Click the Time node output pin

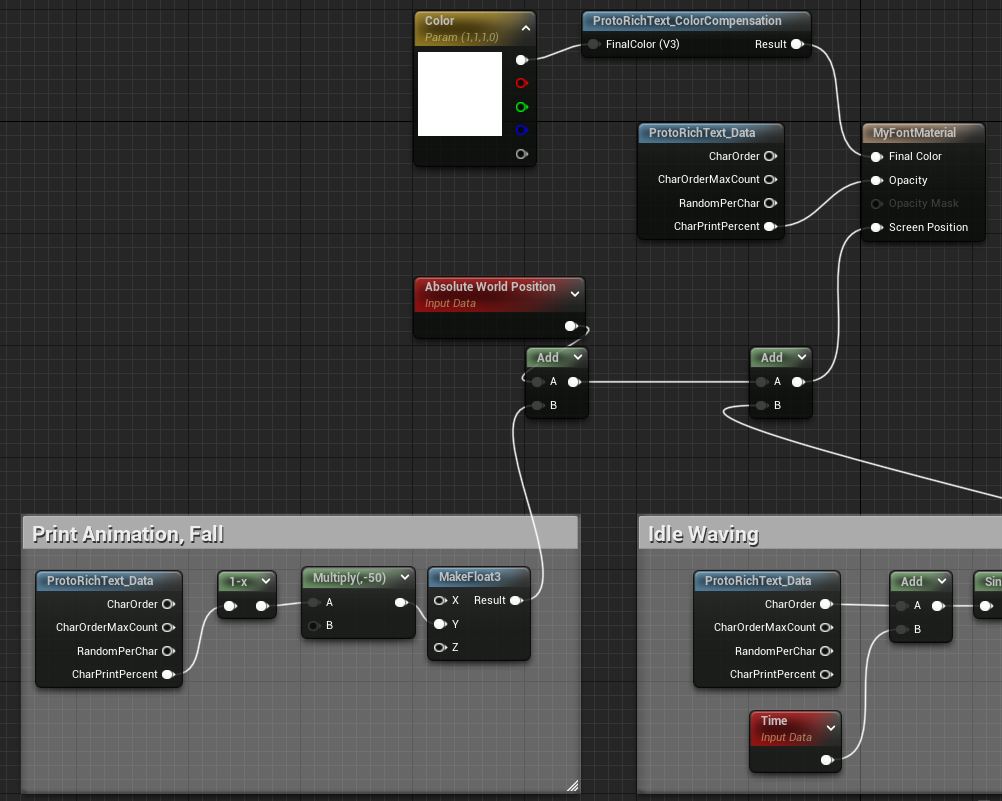[826, 760]
